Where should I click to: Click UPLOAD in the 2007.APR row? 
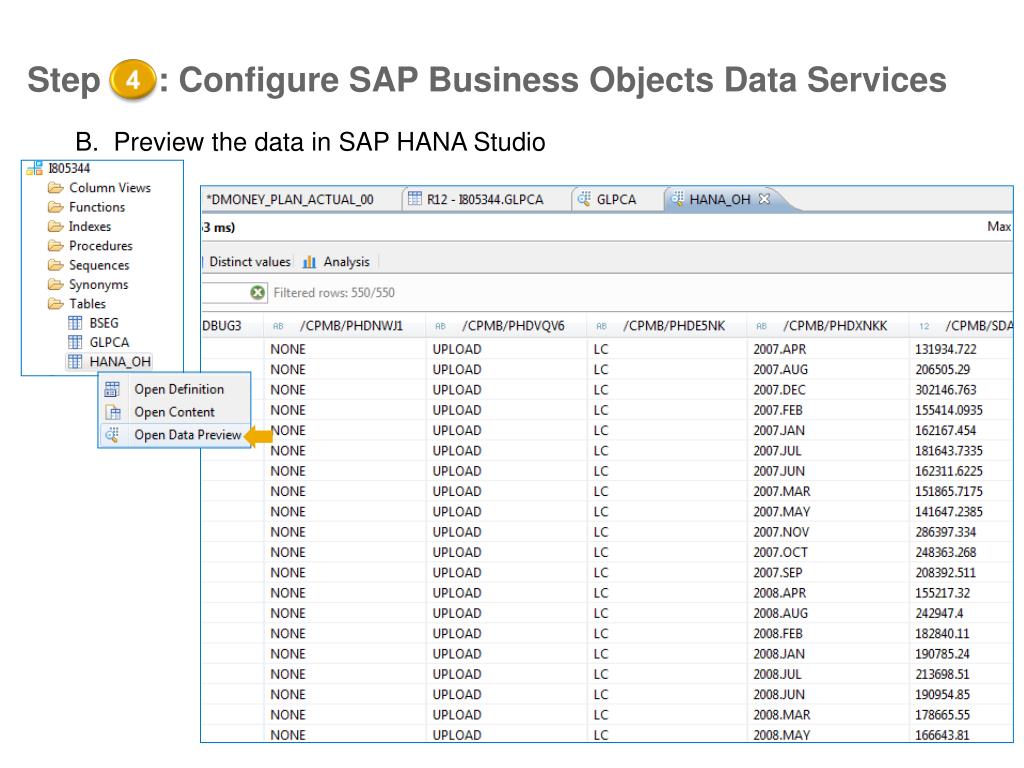pos(456,349)
